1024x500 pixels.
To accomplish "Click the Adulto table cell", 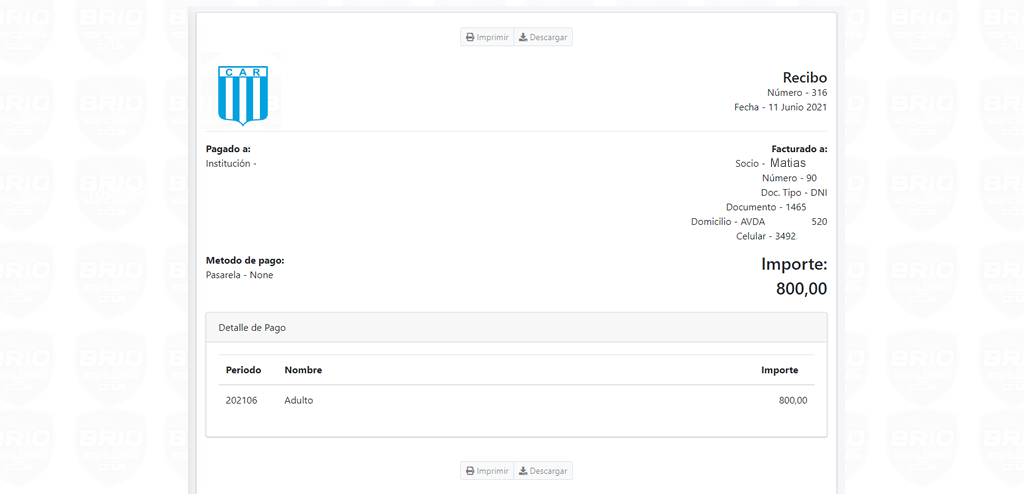I will pos(299,400).
